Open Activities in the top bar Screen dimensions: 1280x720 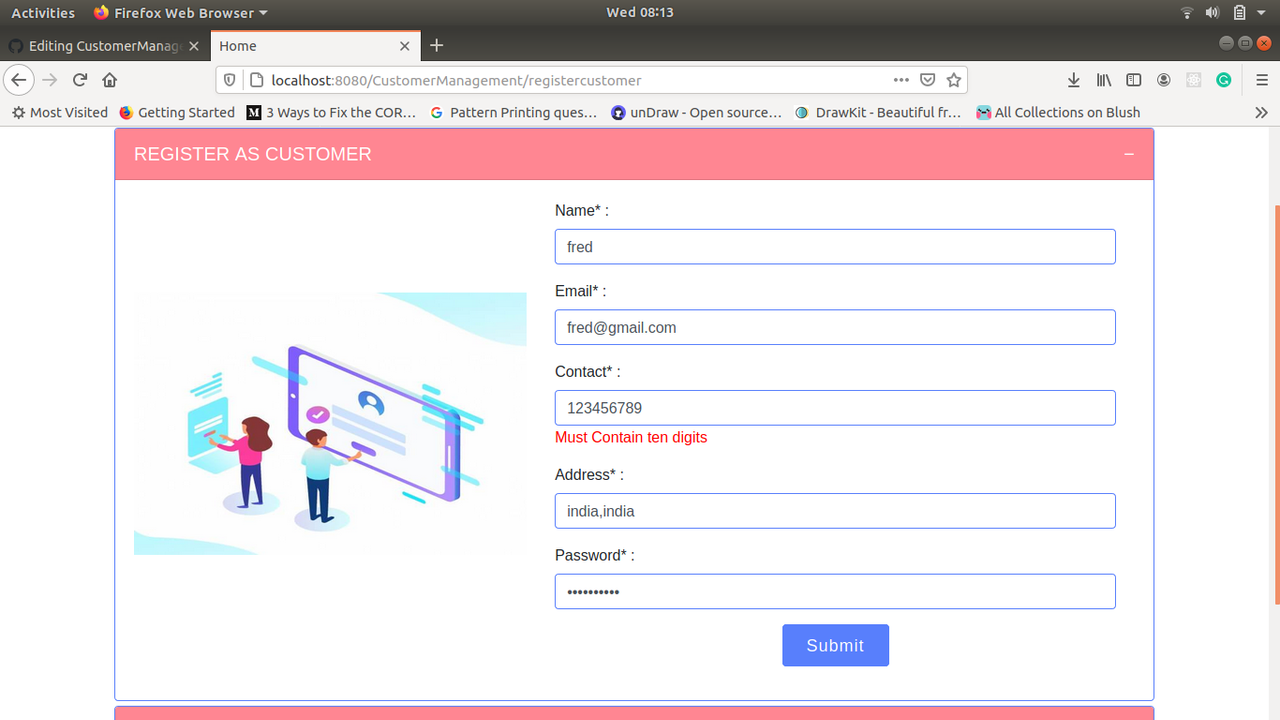pyautogui.click(x=43, y=13)
